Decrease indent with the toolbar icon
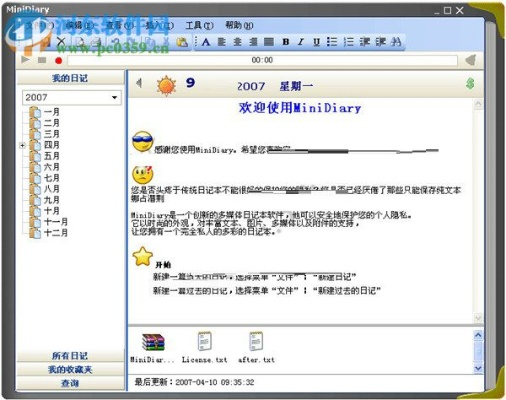506x400 pixels. (365, 42)
